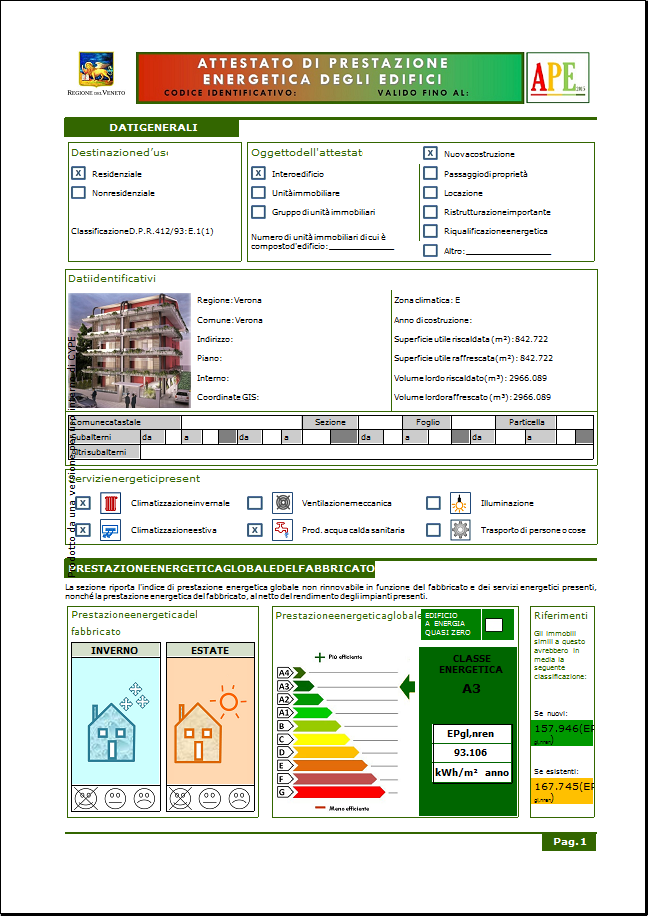Image resolution: width=648 pixels, height=916 pixels.
Task: Click the PRESTAZIONE ENERGETICA GLOBALE DEL FABBRICATO header
Action: click(x=220, y=568)
